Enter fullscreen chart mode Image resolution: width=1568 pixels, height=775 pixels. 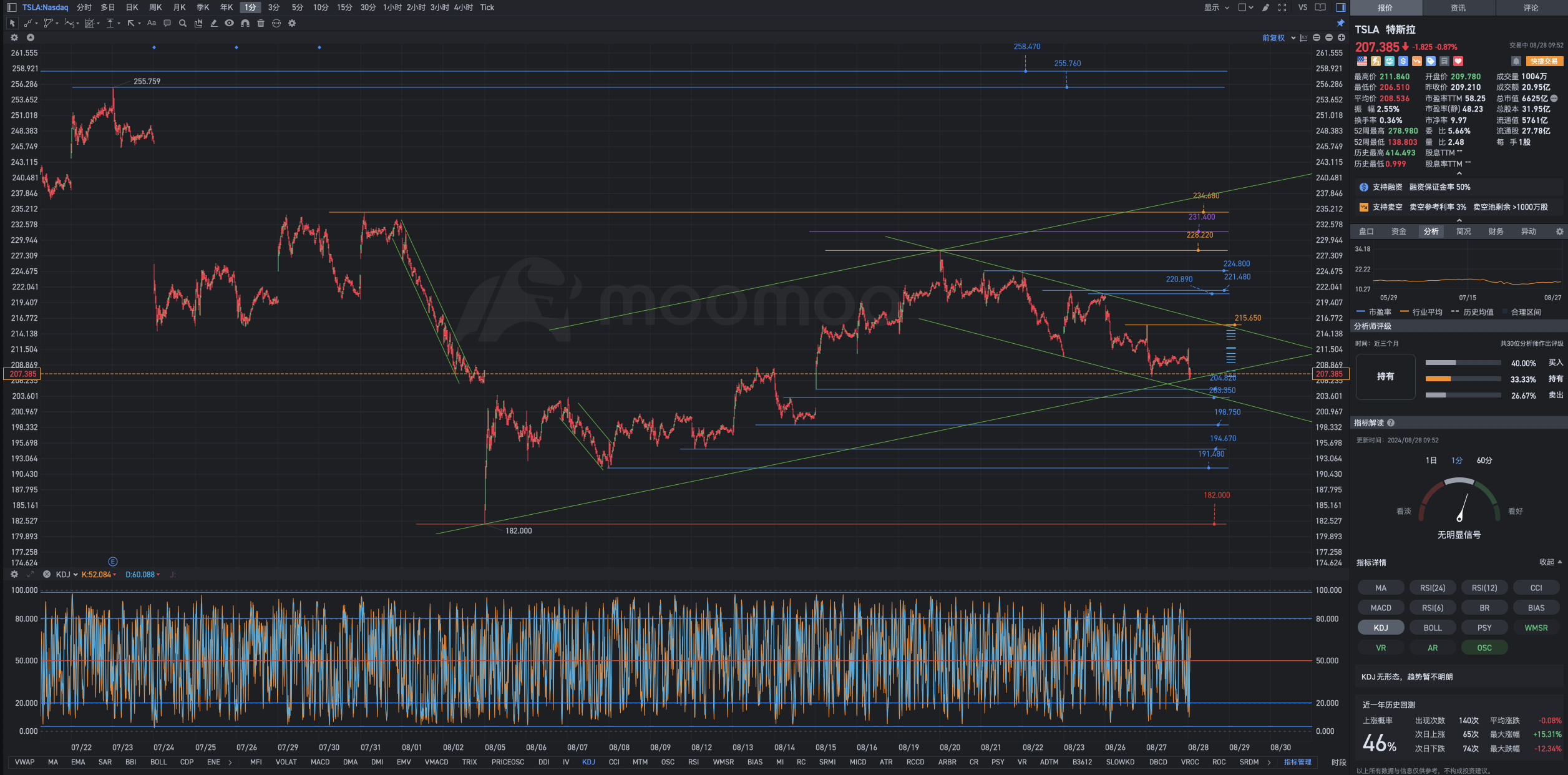coord(1282,7)
